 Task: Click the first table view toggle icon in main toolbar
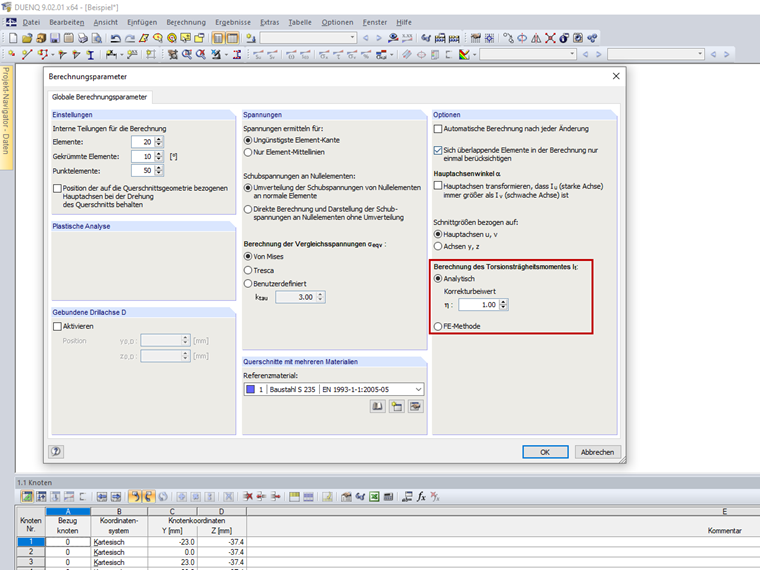[x=218, y=38]
